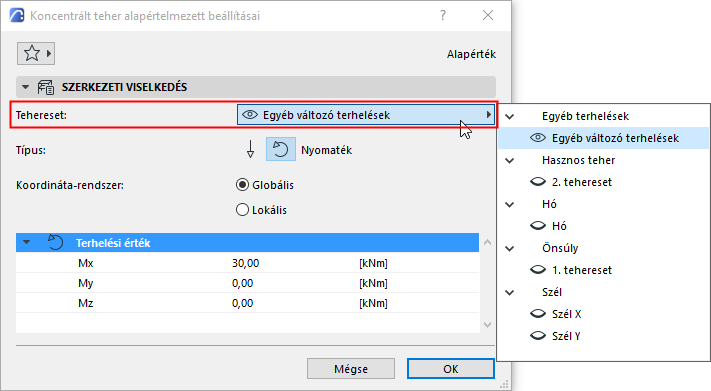Click the Archicad app icon in title bar

(16, 15)
